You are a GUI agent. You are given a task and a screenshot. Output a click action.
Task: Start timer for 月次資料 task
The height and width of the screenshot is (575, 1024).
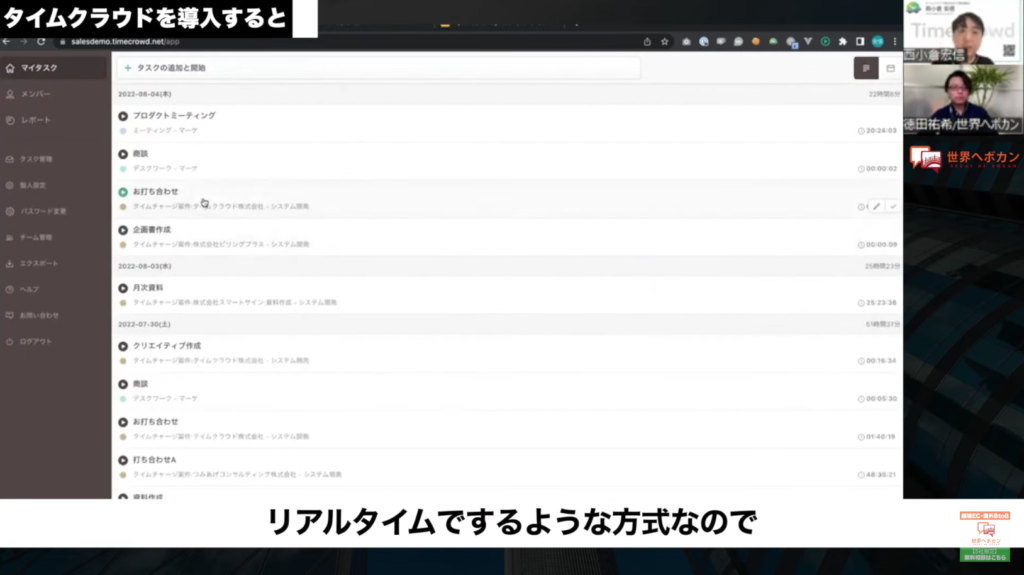pos(123,288)
